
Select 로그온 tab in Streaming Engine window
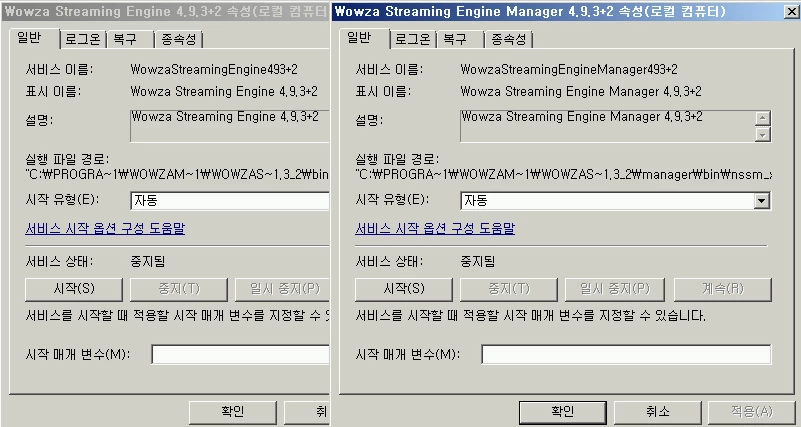point(83,39)
